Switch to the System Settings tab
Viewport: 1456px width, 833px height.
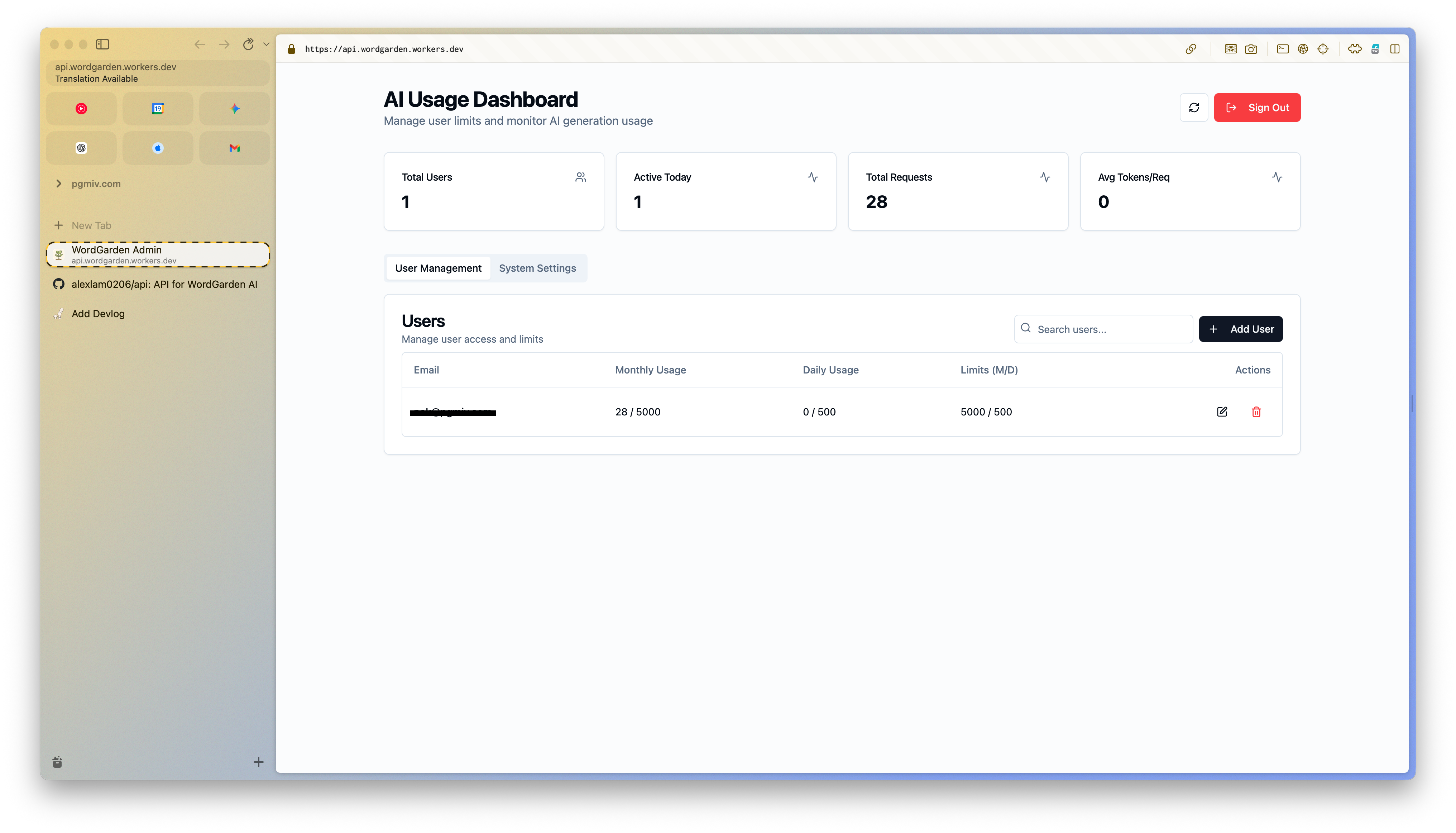[x=537, y=268]
